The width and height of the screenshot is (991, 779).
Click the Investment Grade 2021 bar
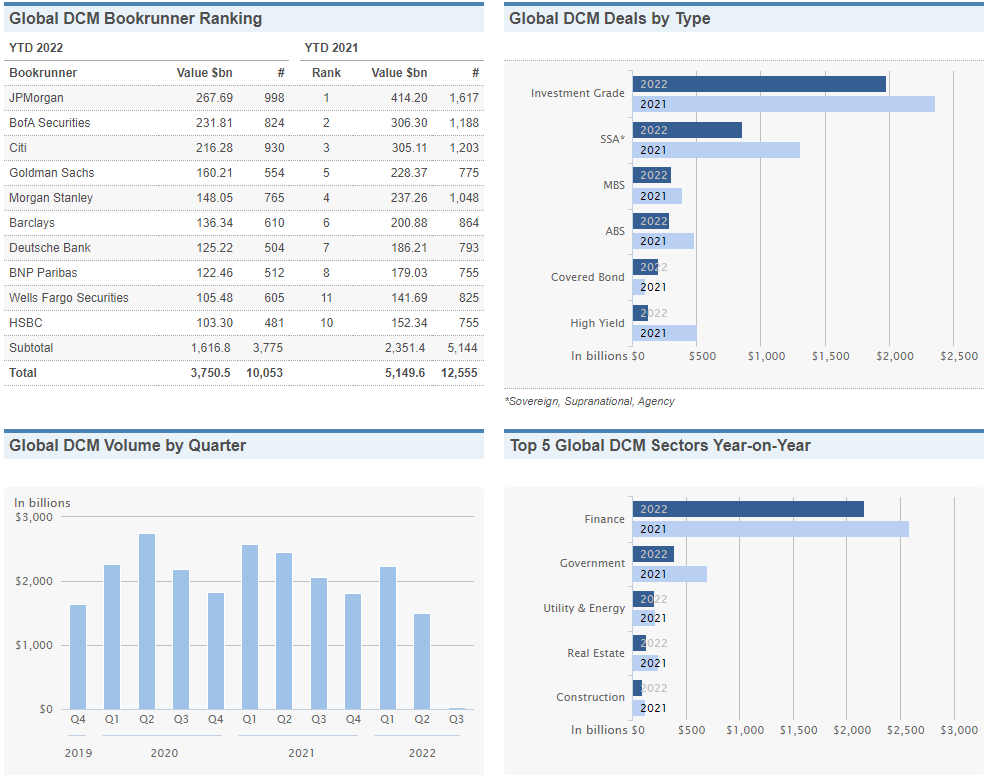pyautogui.click(x=784, y=104)
